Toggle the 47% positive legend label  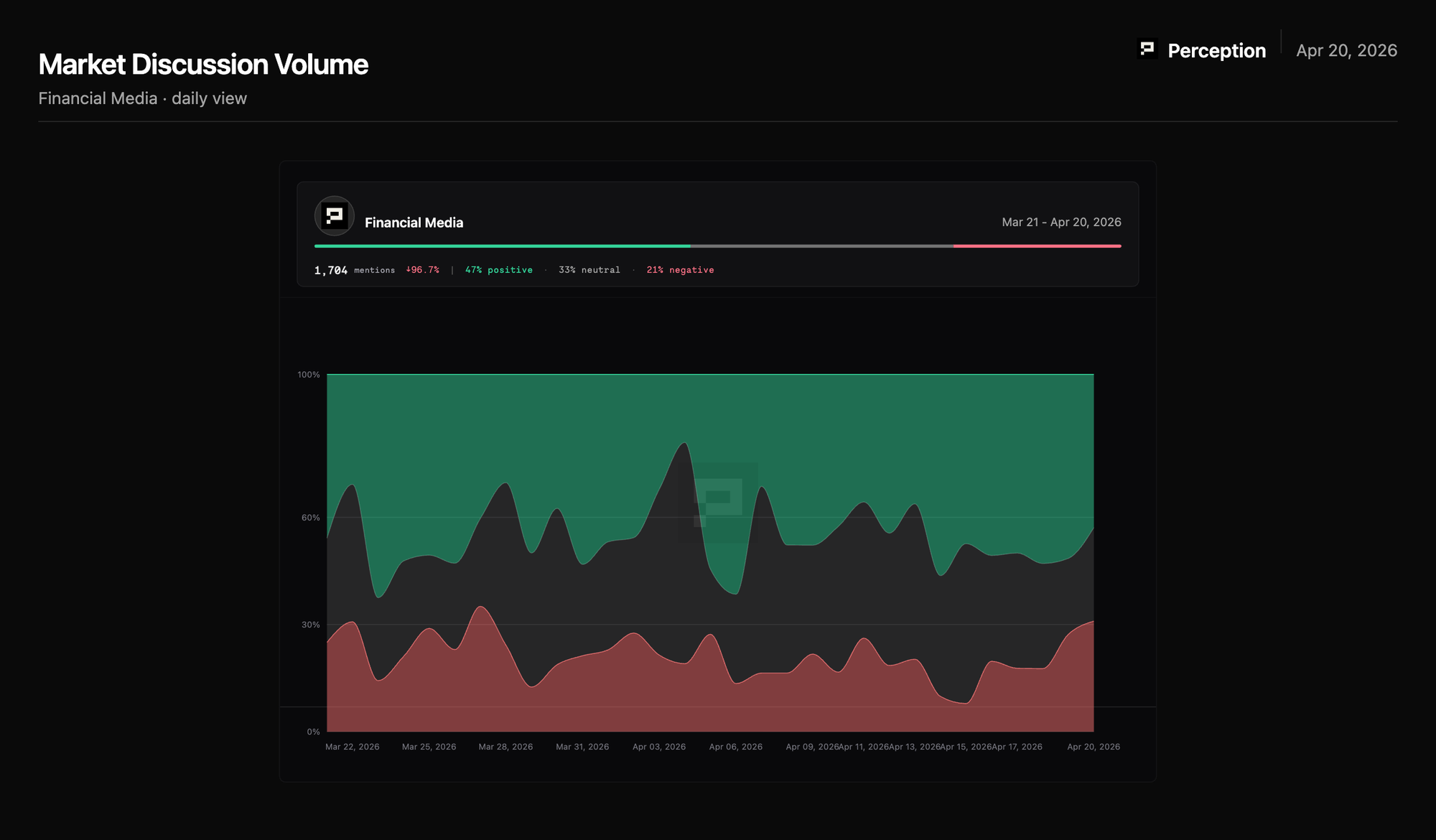[x=499, y=270]
